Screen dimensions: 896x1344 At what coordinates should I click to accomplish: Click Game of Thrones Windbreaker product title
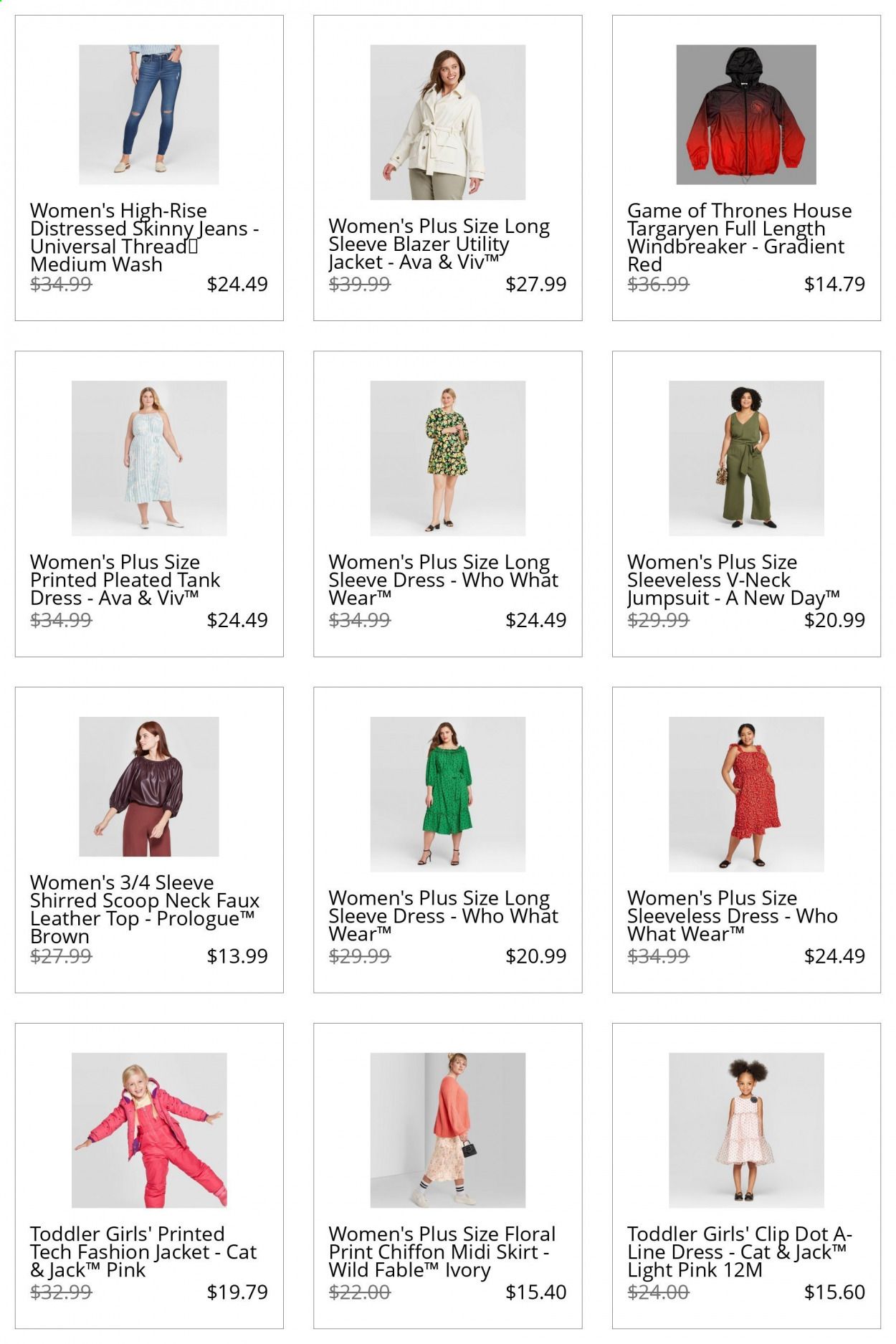coord(738,237)
